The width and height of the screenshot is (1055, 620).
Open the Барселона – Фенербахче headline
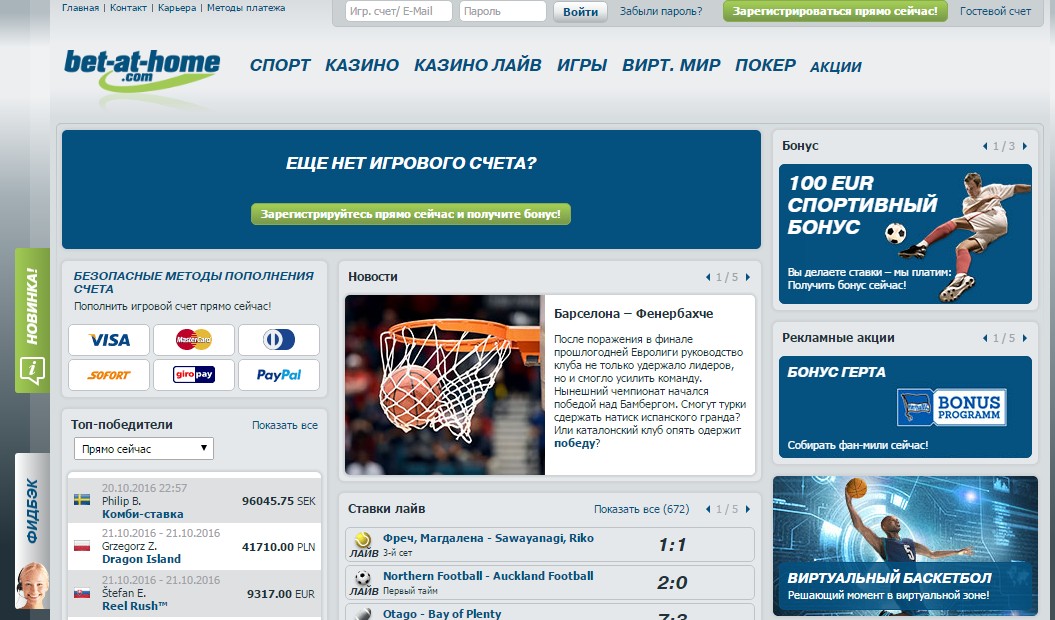click(x=633, y=314)
